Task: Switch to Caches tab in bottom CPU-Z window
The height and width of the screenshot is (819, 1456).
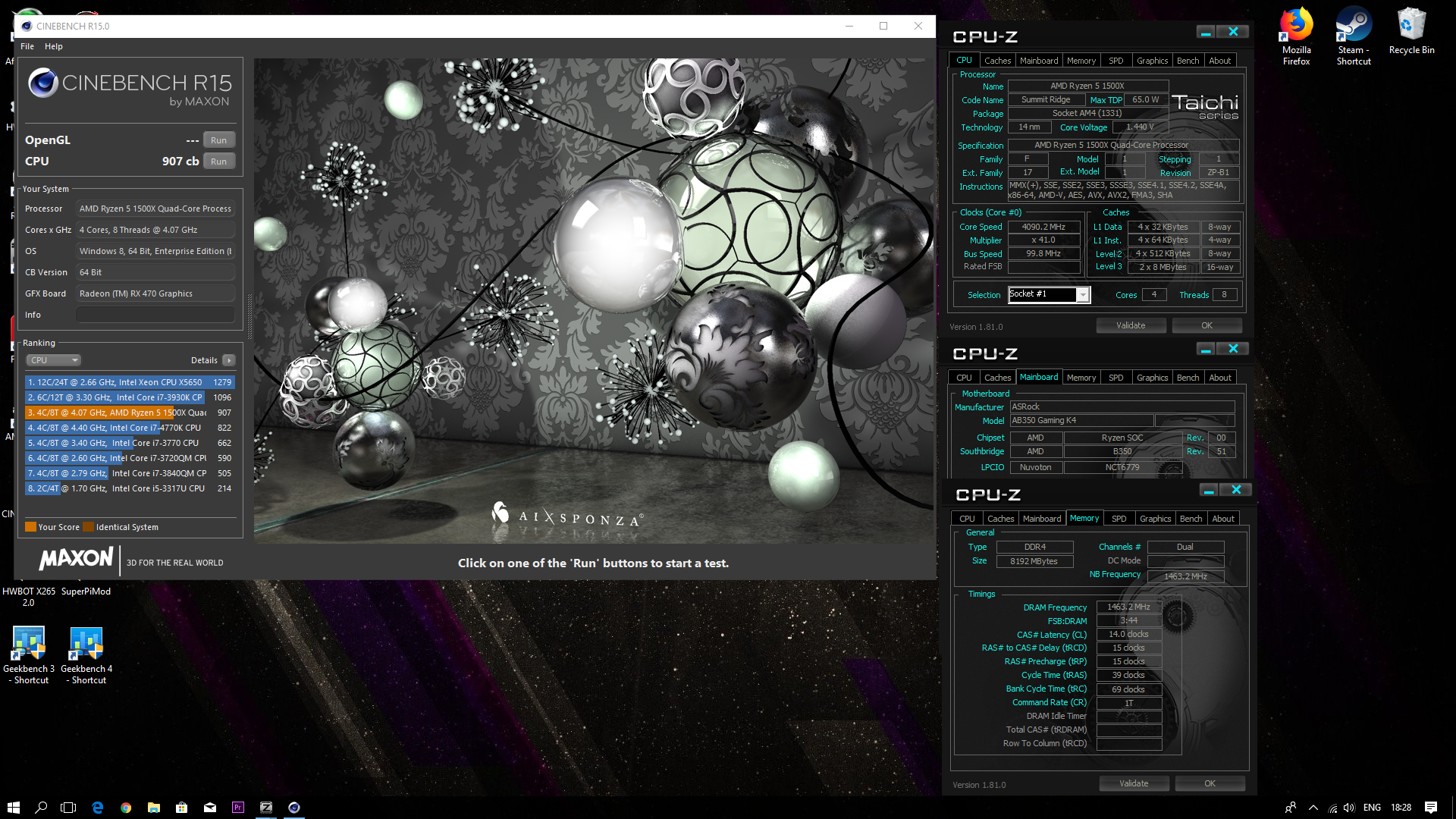Action: tap(1000, 519)
